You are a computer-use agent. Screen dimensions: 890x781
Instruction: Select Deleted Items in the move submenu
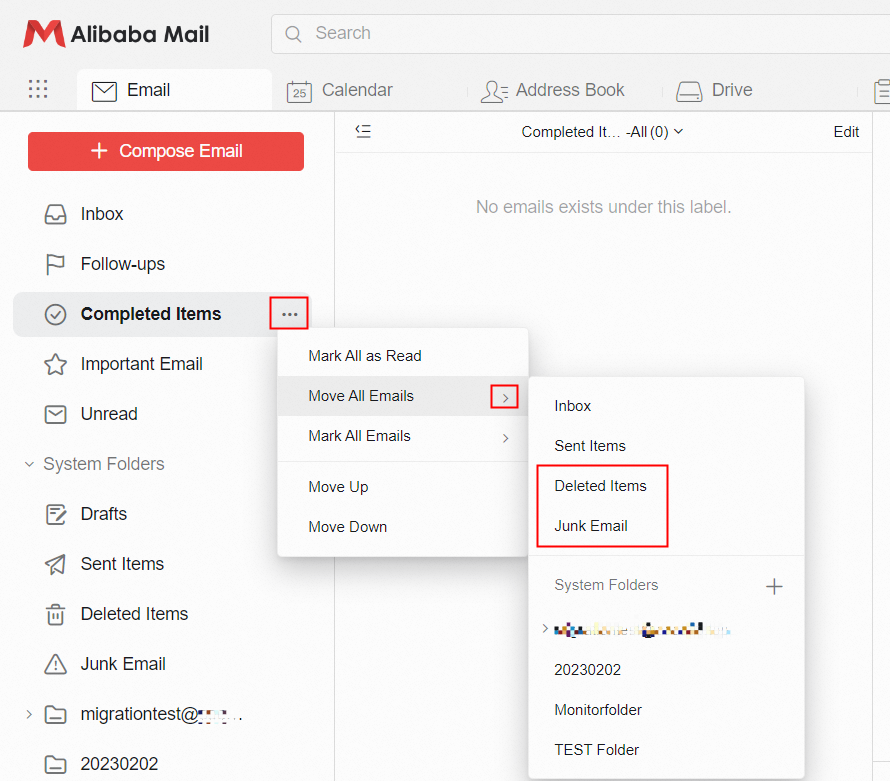pos(600,485)
